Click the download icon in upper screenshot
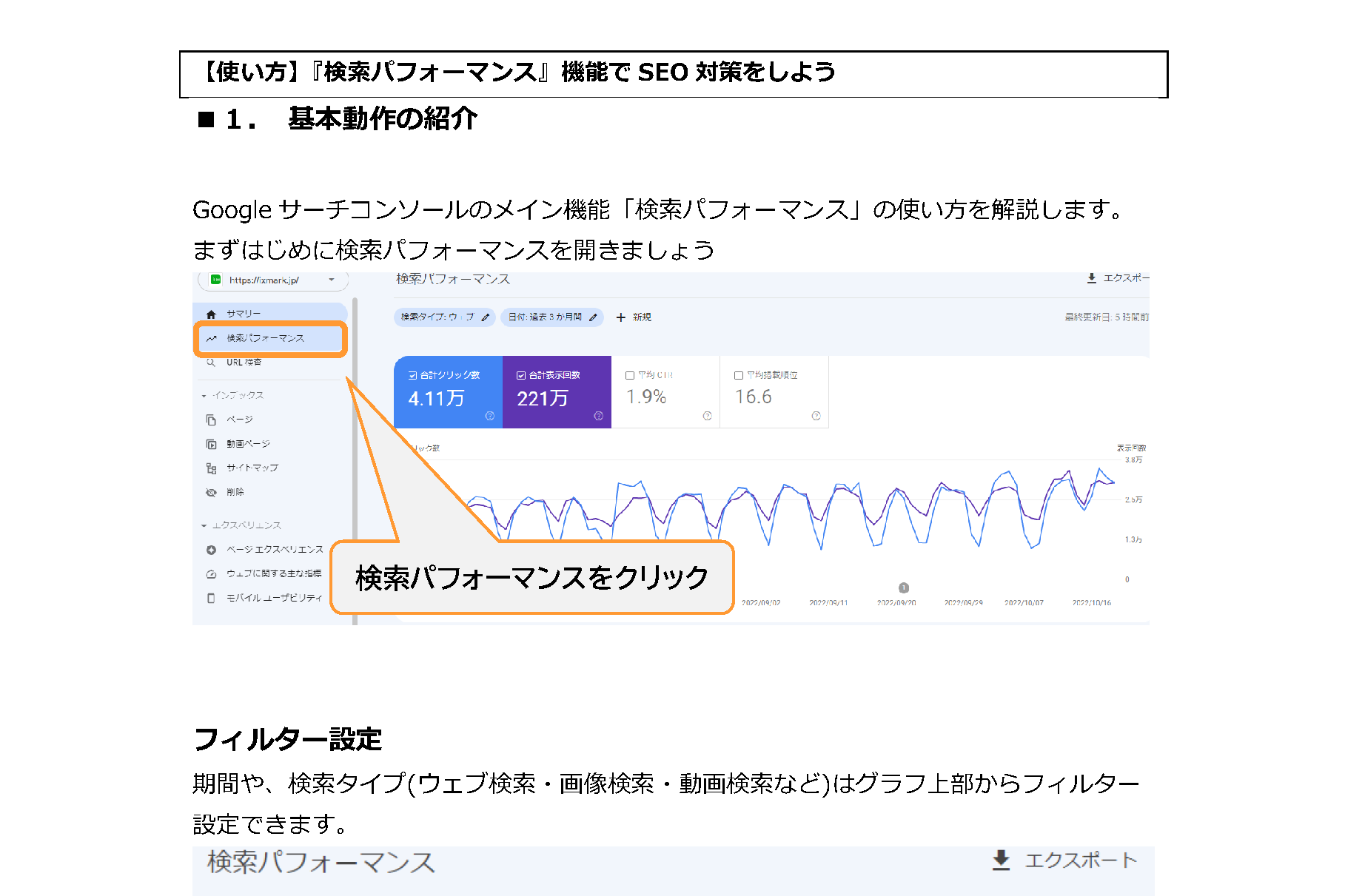 (x=1091, y=278)
